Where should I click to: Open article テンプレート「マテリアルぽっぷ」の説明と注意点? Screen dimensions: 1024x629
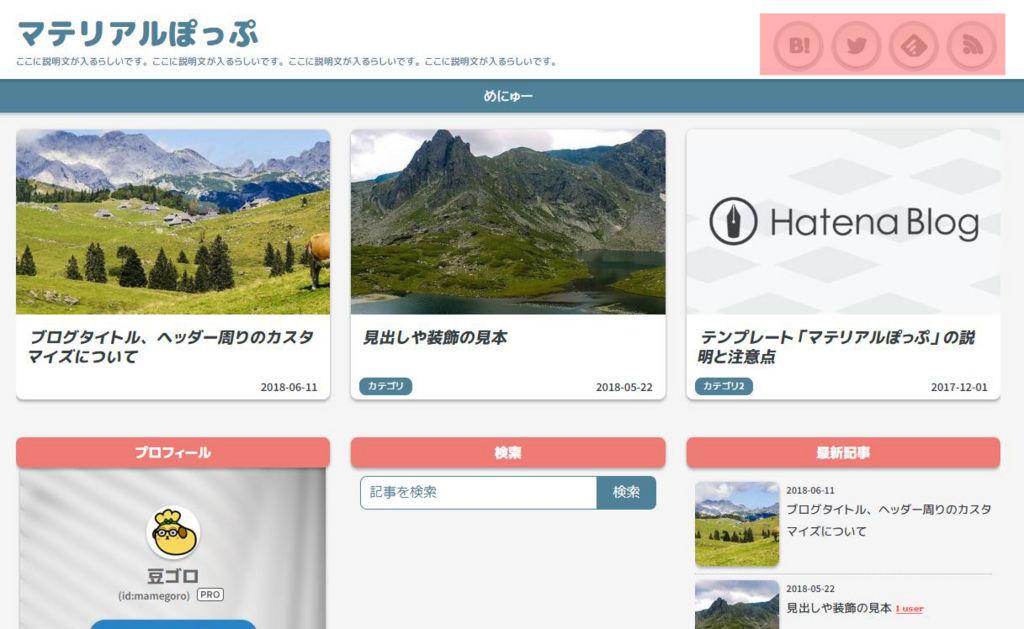click(837, 347)
